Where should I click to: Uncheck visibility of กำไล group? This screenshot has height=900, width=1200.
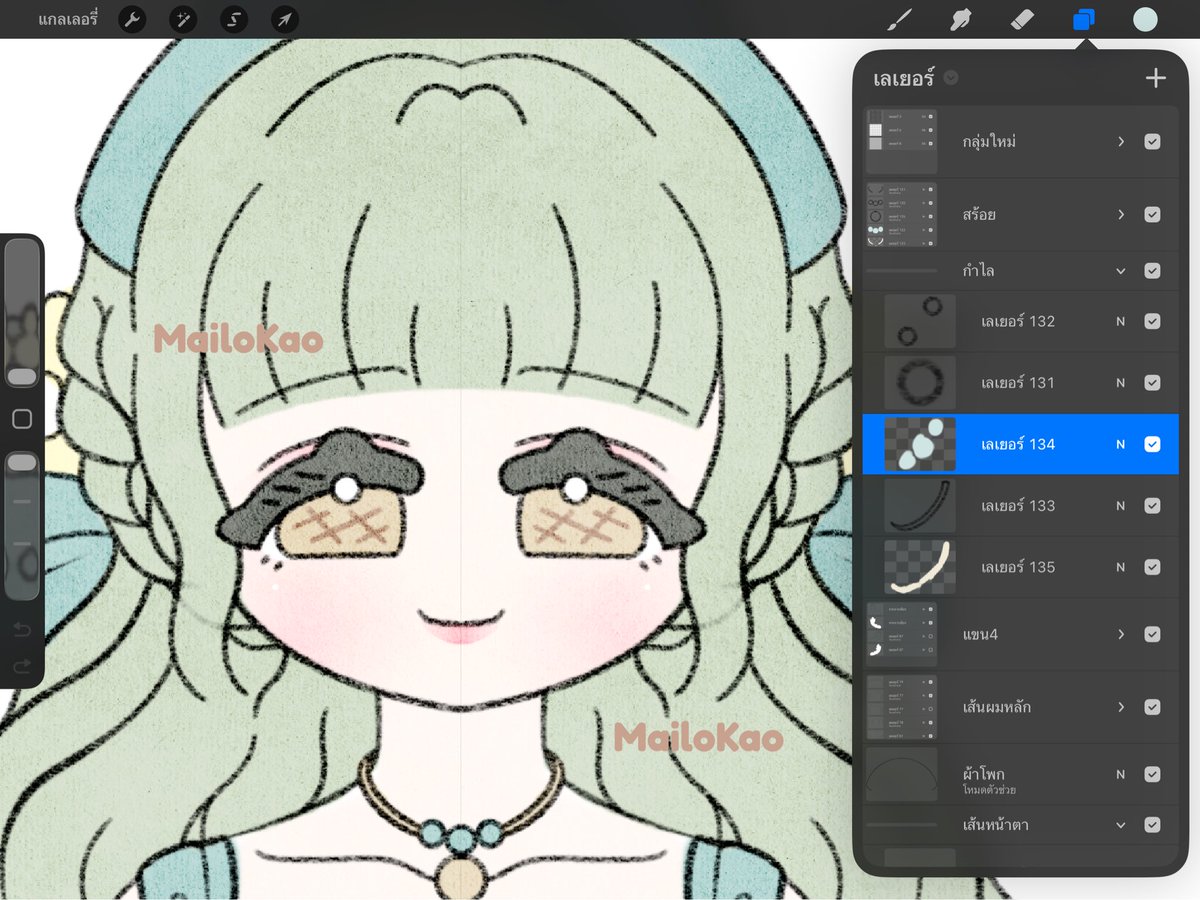pyautogui.click(x=1152, y=271)
